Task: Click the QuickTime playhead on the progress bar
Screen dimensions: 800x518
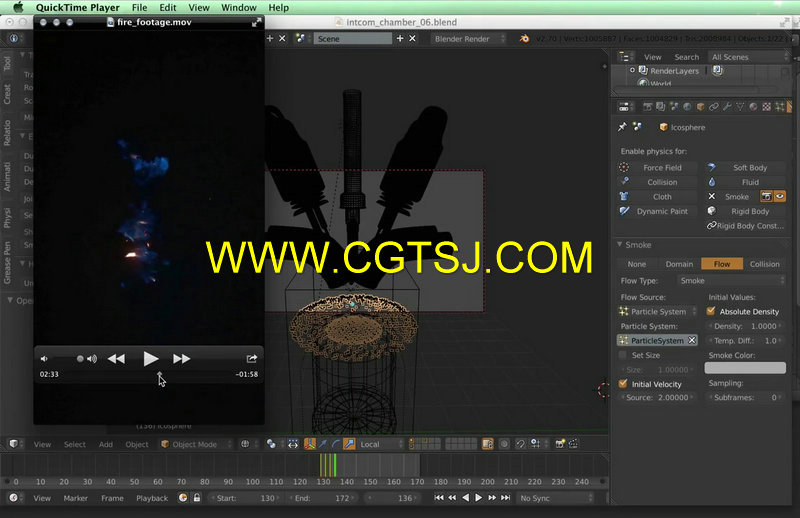Action: tap(159, 374)
